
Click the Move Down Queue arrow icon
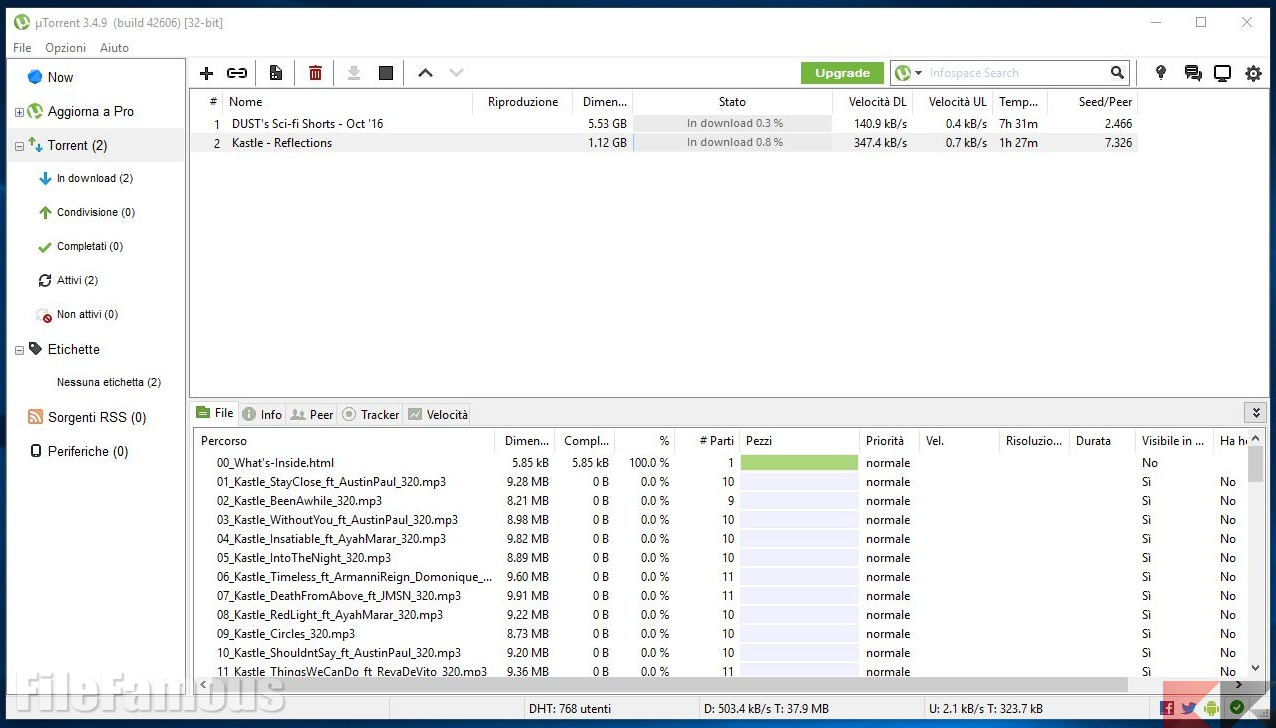456,73
